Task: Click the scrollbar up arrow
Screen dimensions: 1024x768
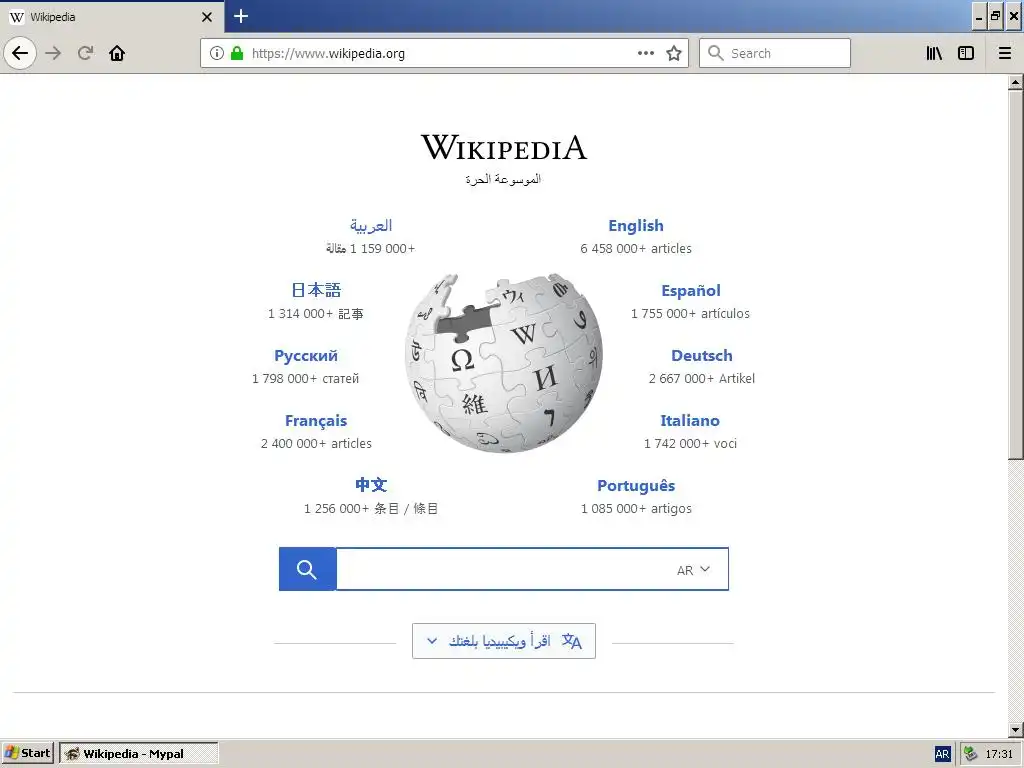Action: click(1015, 82)
